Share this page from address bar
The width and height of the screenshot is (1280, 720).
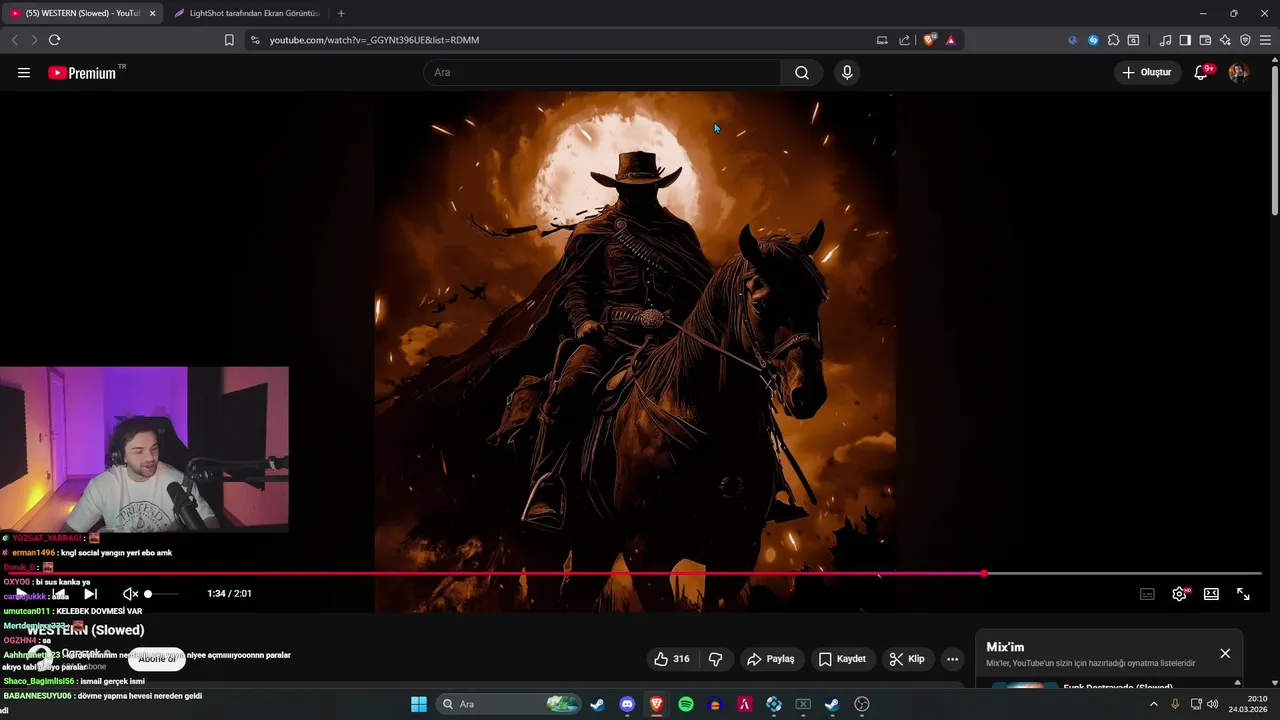click(x=905, y=40)
